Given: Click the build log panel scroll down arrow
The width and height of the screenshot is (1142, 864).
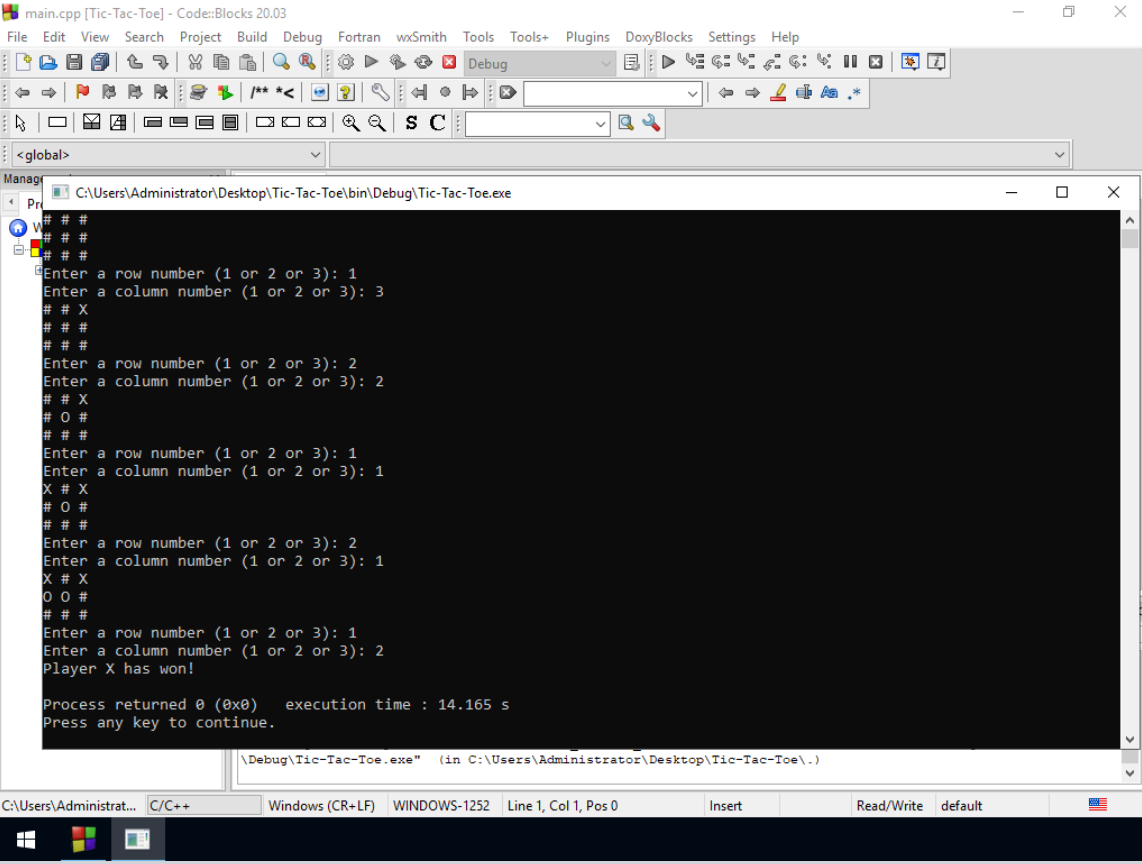Looking at the screenshot, I should click(x=1130, y=774).
